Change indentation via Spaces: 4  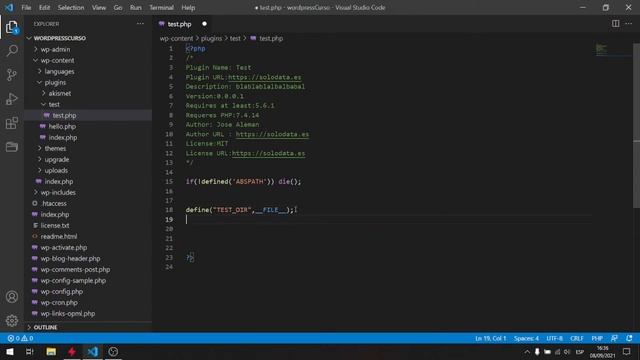(x=526, y=338)
